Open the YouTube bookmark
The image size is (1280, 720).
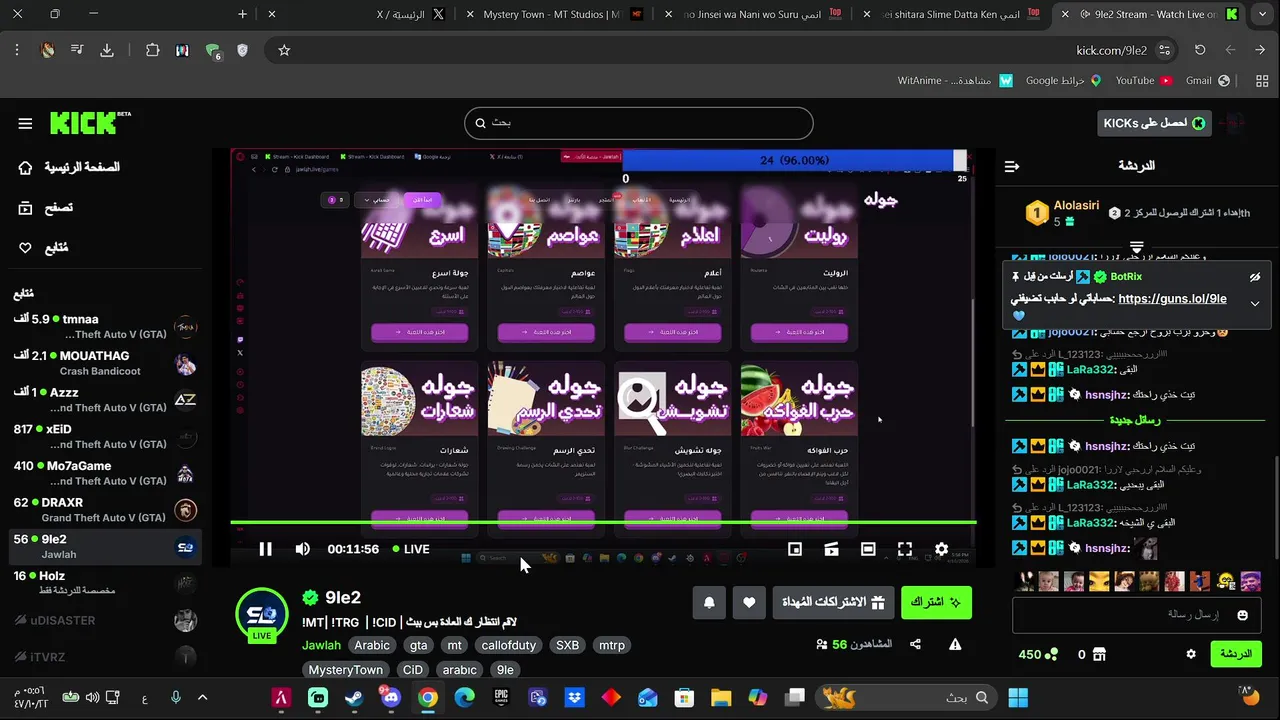click(1142, 80)
